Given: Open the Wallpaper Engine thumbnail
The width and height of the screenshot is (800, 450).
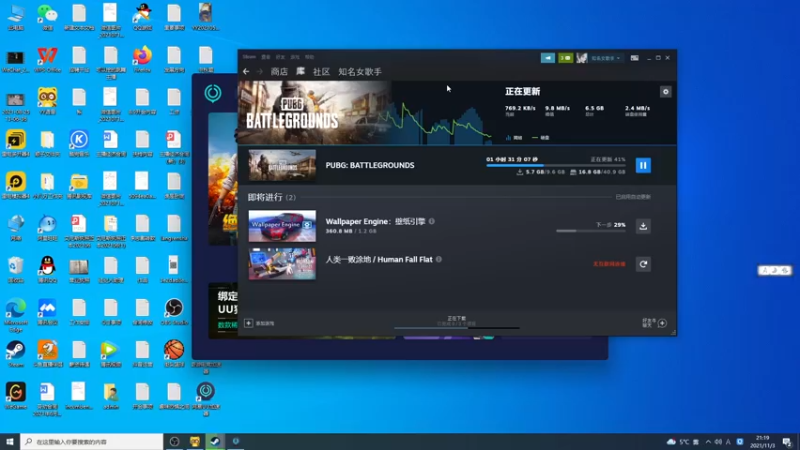Looking at the screenshot, I should tap(282, 226).
